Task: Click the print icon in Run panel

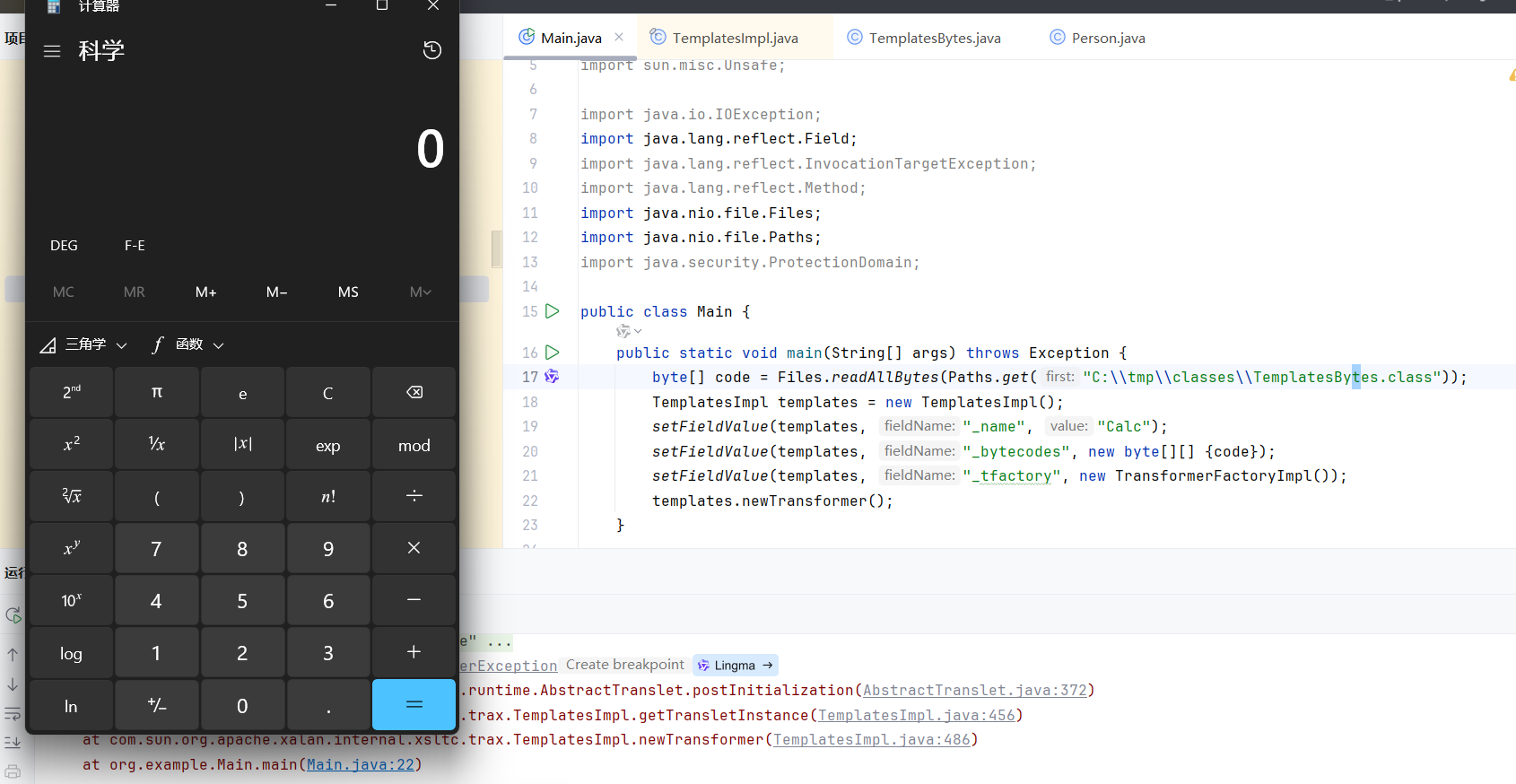Action: tap(13, 771)
